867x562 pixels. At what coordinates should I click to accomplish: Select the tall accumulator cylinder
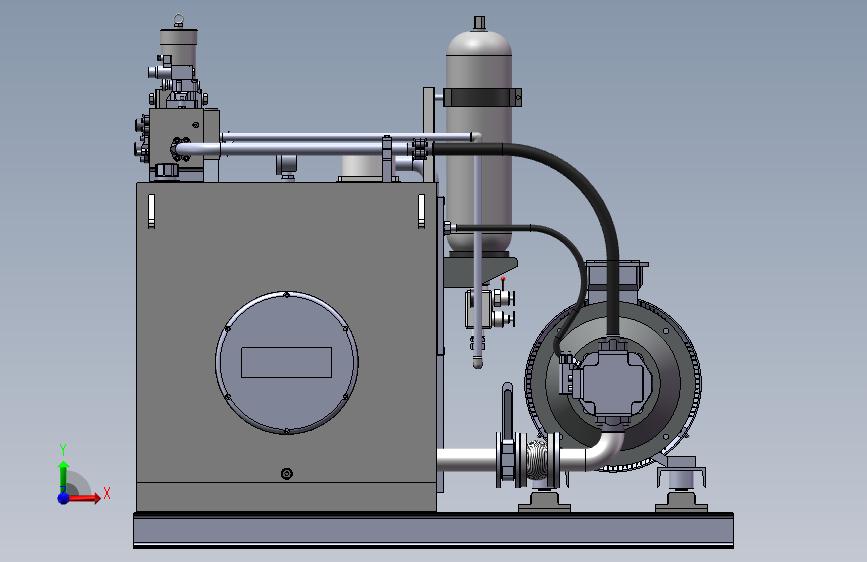pos(479,141)
